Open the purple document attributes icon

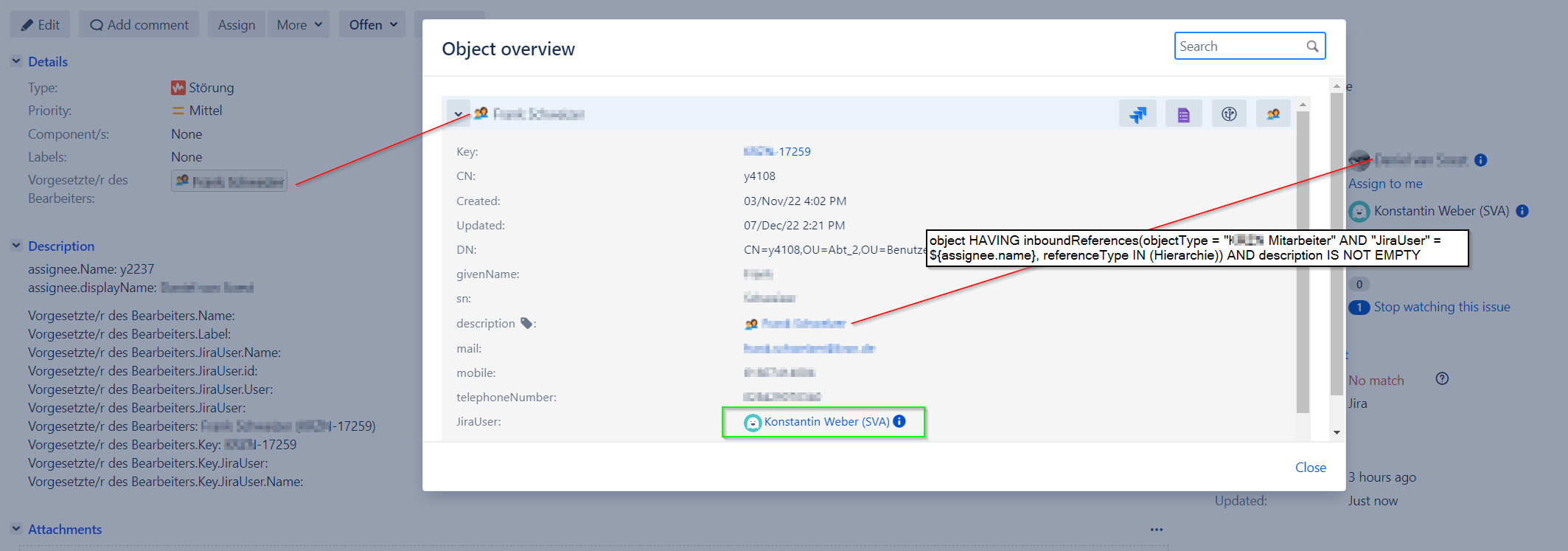pyautogui.click(x=1183, y=114)
